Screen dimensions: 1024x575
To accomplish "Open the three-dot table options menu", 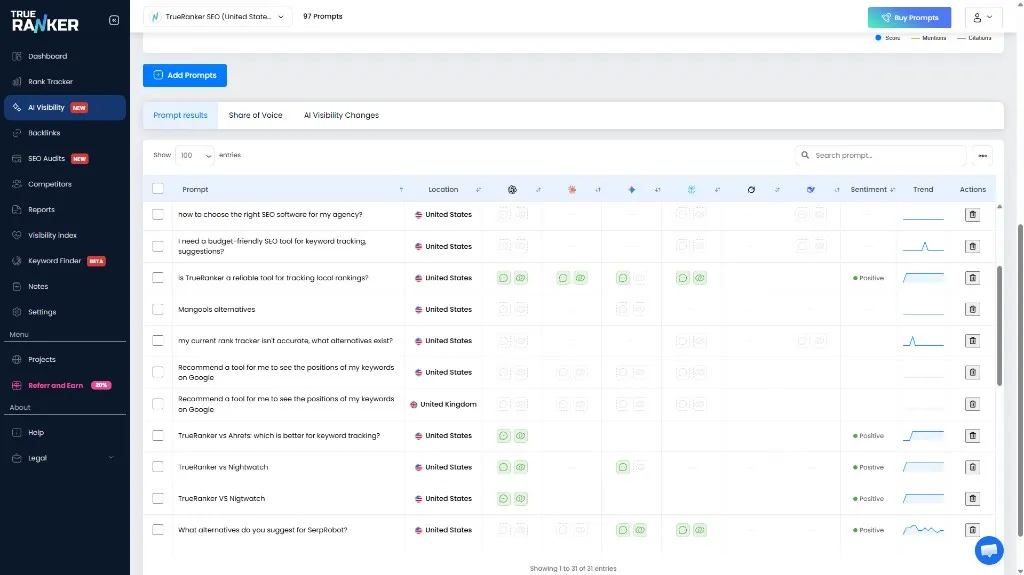I will 982,156.
